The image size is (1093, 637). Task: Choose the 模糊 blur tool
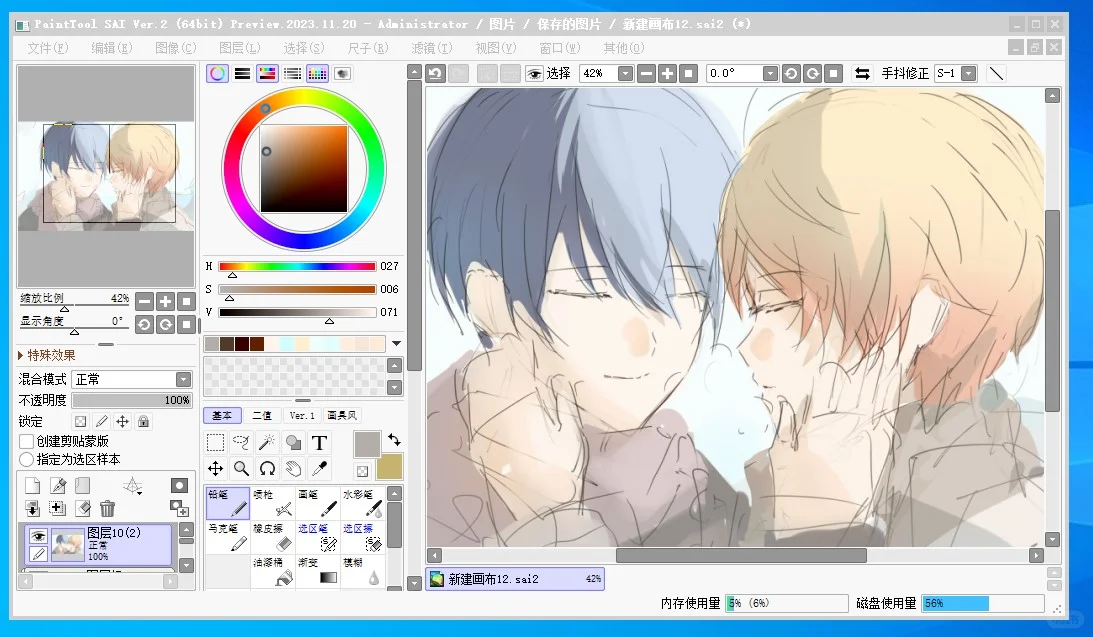[x=362, y=571]
